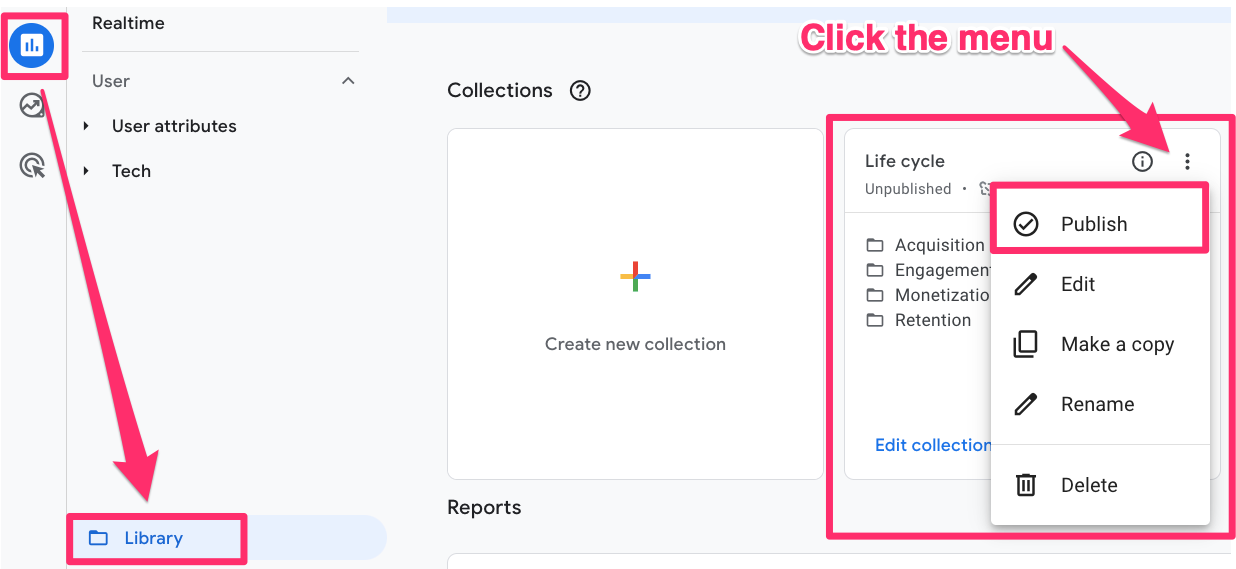Screen dimensions: 1236x569
Task: Open the Reports icon in left rail
Action: (x=33, y=44)
